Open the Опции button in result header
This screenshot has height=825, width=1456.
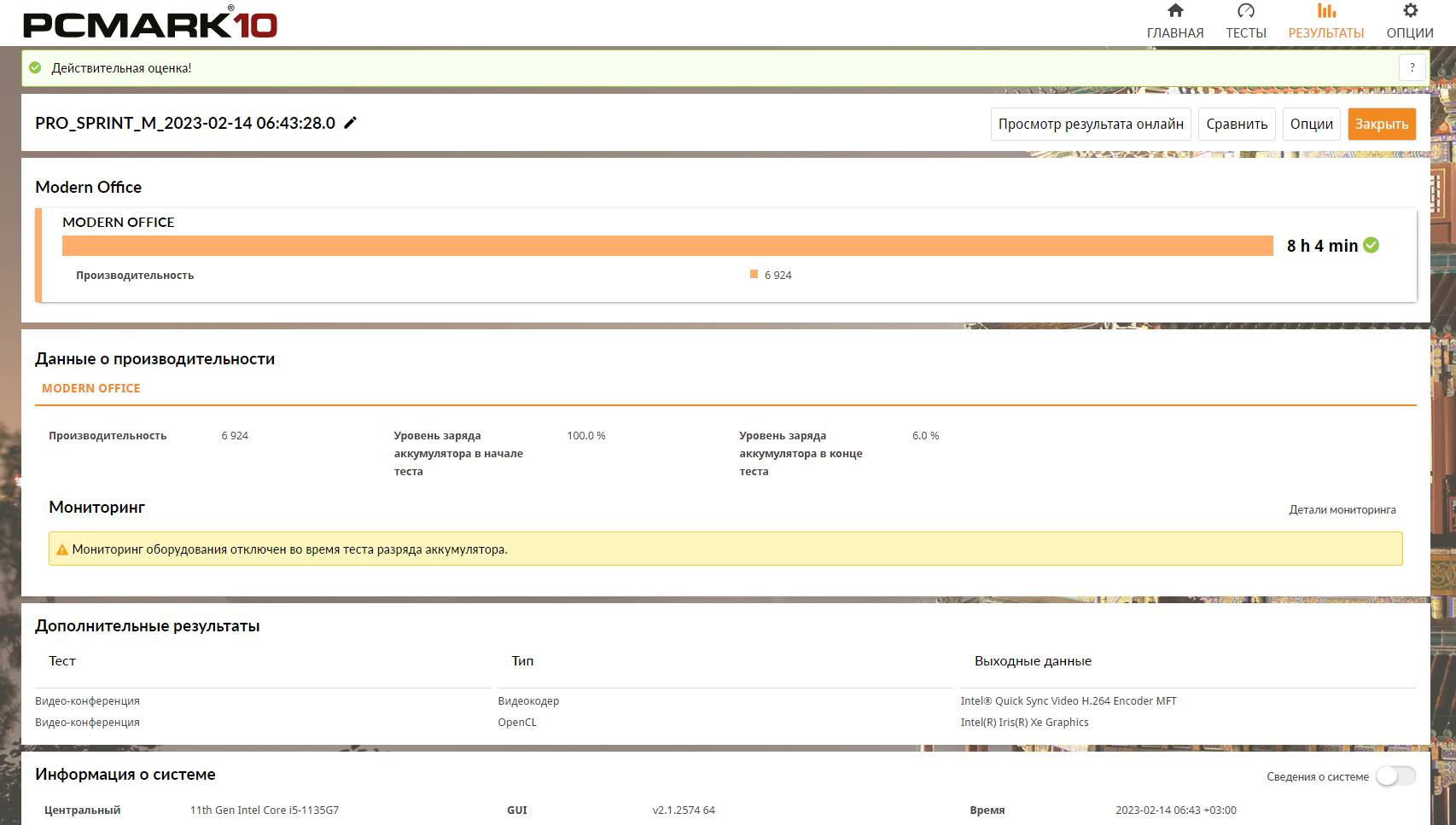point(1312,124)
